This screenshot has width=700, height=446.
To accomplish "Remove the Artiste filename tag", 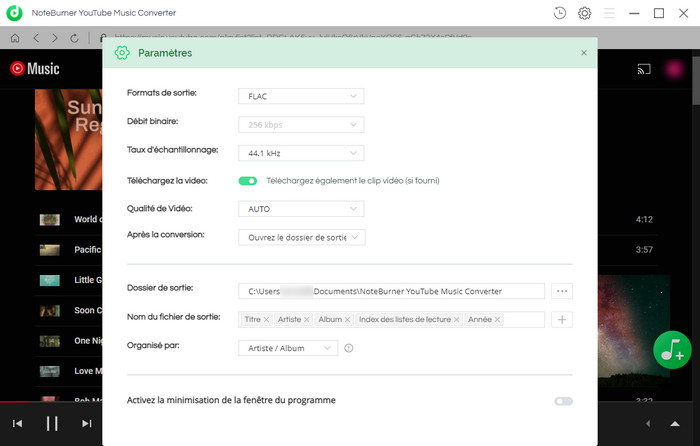I will click(307, 320).
